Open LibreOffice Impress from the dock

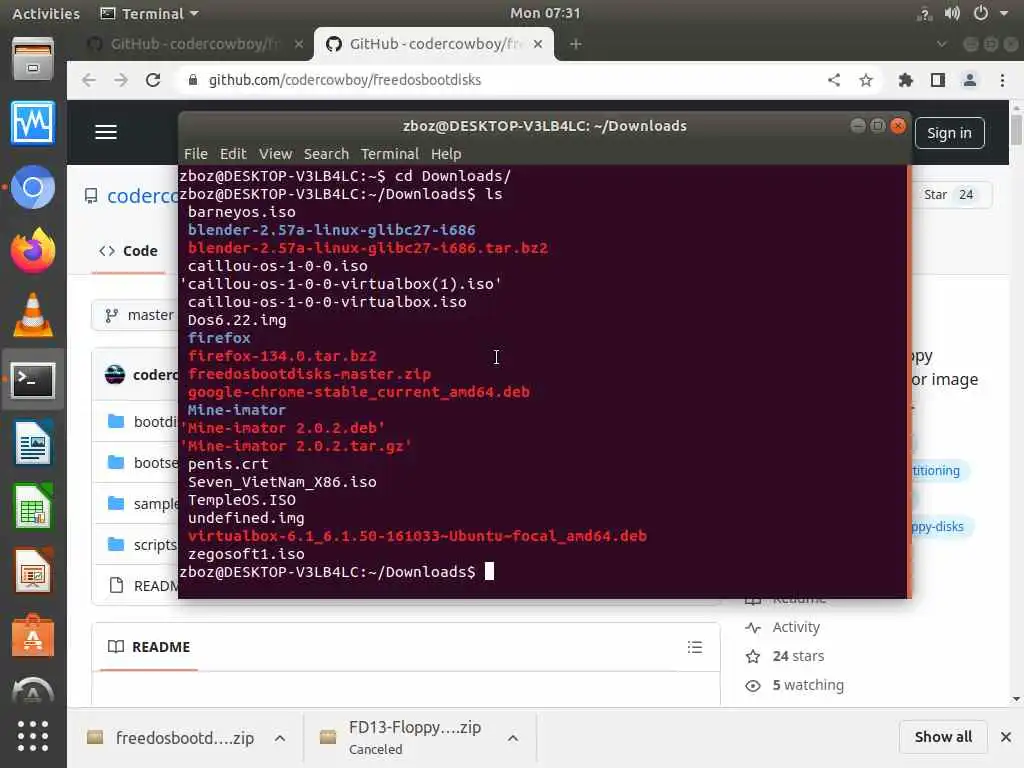(33, 571)
